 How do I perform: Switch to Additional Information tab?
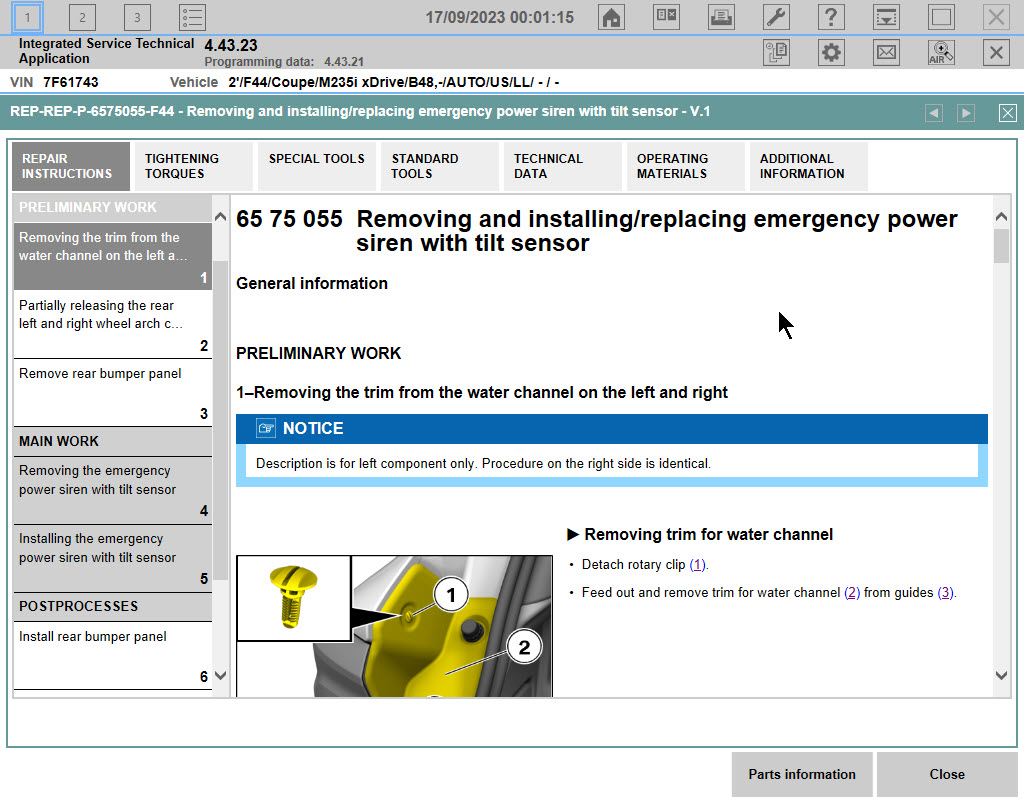click(x=808, y=167)
